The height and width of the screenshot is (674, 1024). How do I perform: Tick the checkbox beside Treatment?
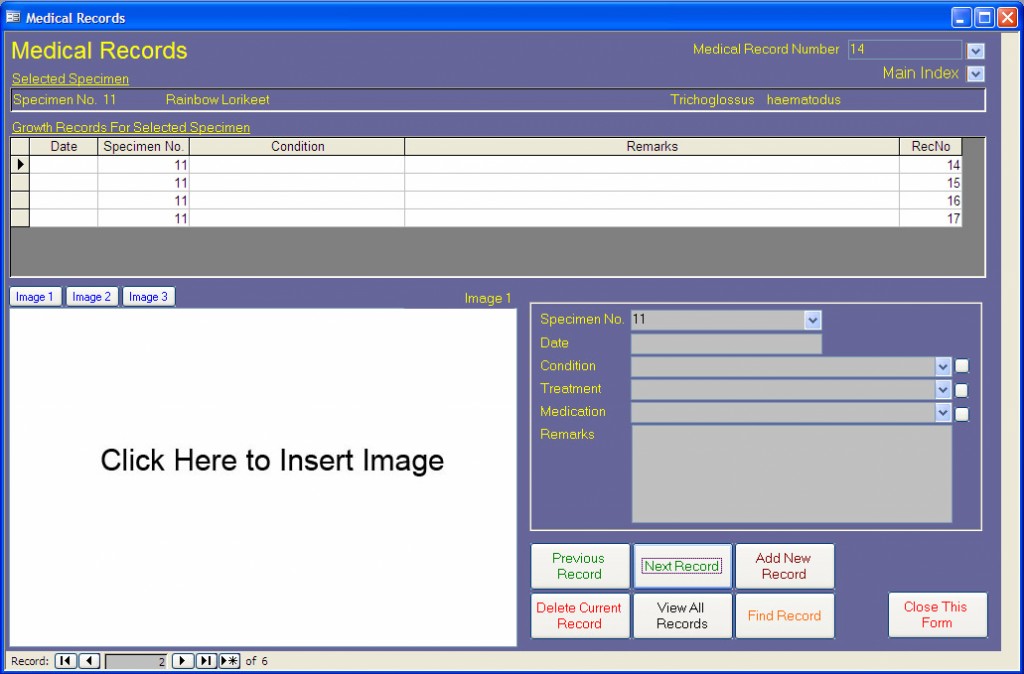(x=962, y=390)
